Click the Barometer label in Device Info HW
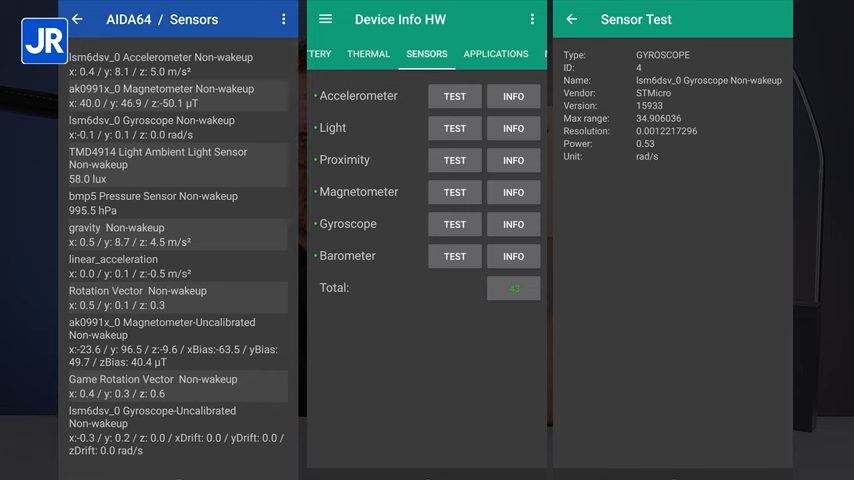854x480 pixels. point(347,256)
